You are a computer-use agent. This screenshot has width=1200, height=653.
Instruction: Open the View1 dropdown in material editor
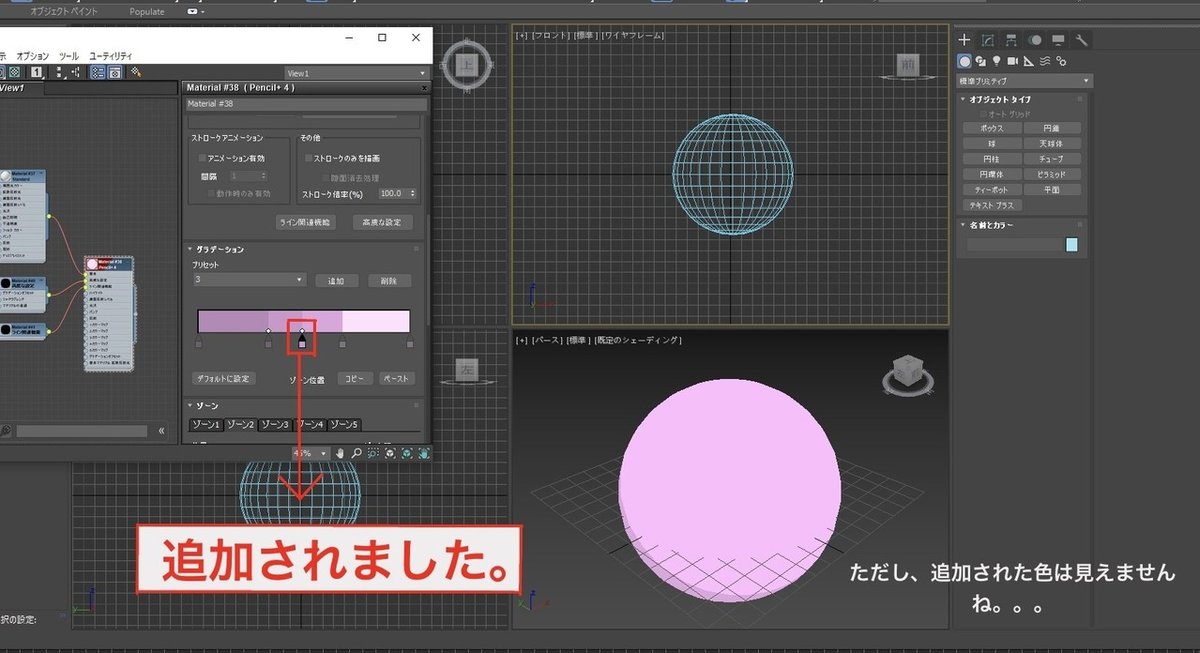[356, 73]
